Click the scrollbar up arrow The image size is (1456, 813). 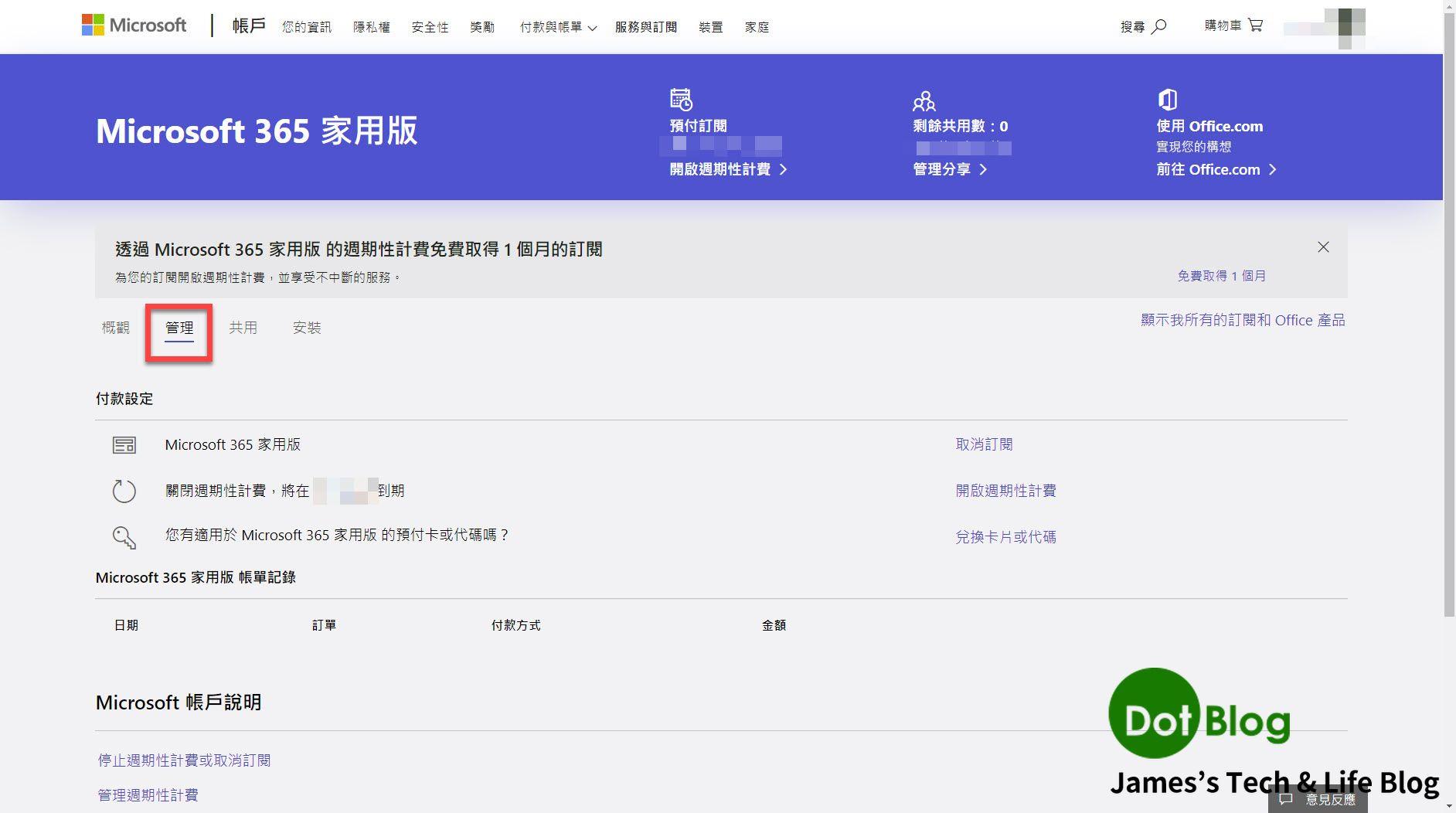[x=1449, y=5]
